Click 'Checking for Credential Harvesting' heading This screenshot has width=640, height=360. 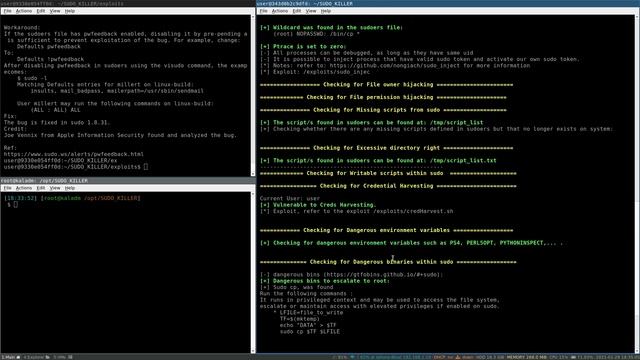(376, 186)
